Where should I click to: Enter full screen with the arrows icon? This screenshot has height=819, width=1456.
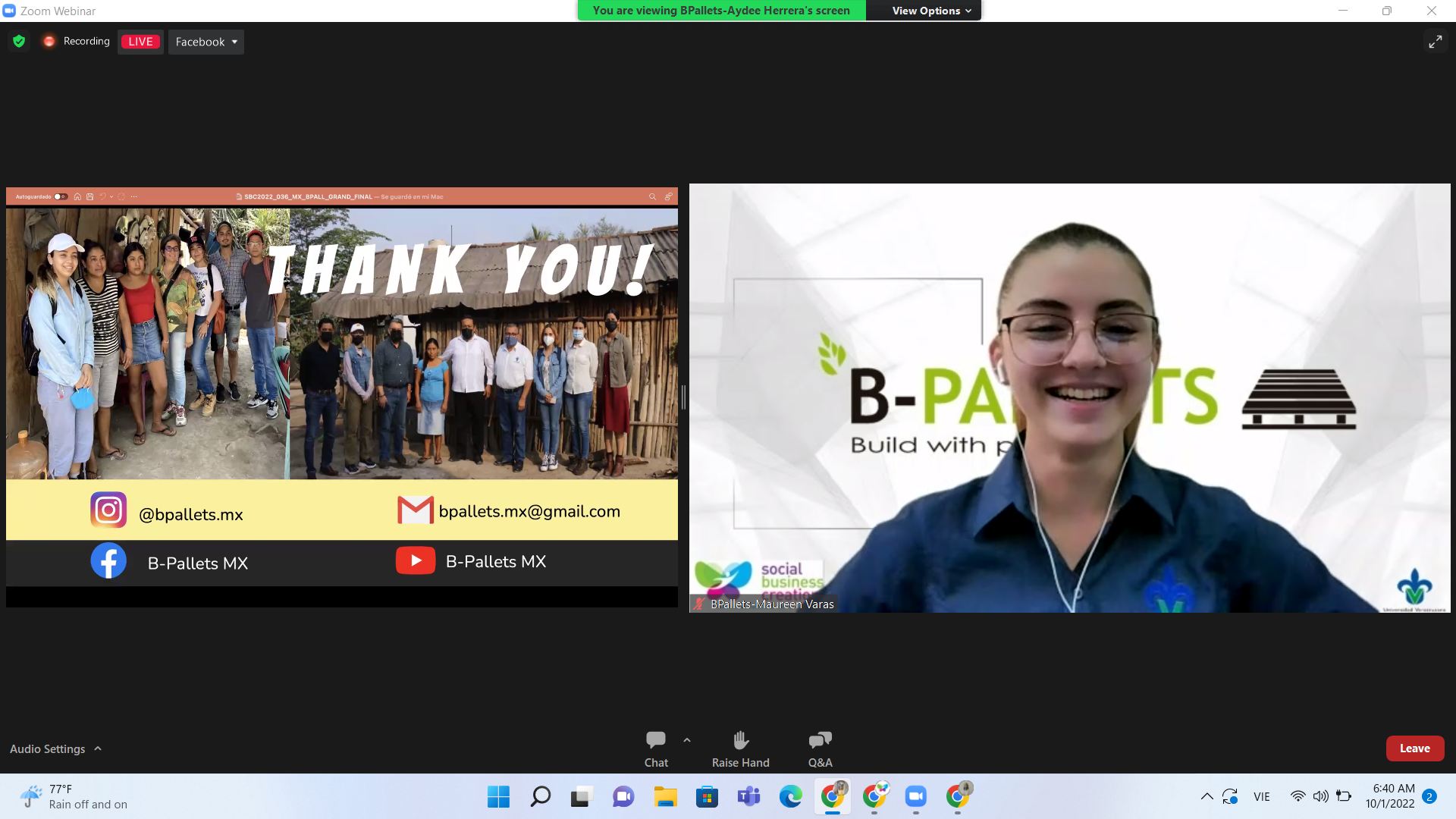pyautogui.click(x=1435, y=42)
